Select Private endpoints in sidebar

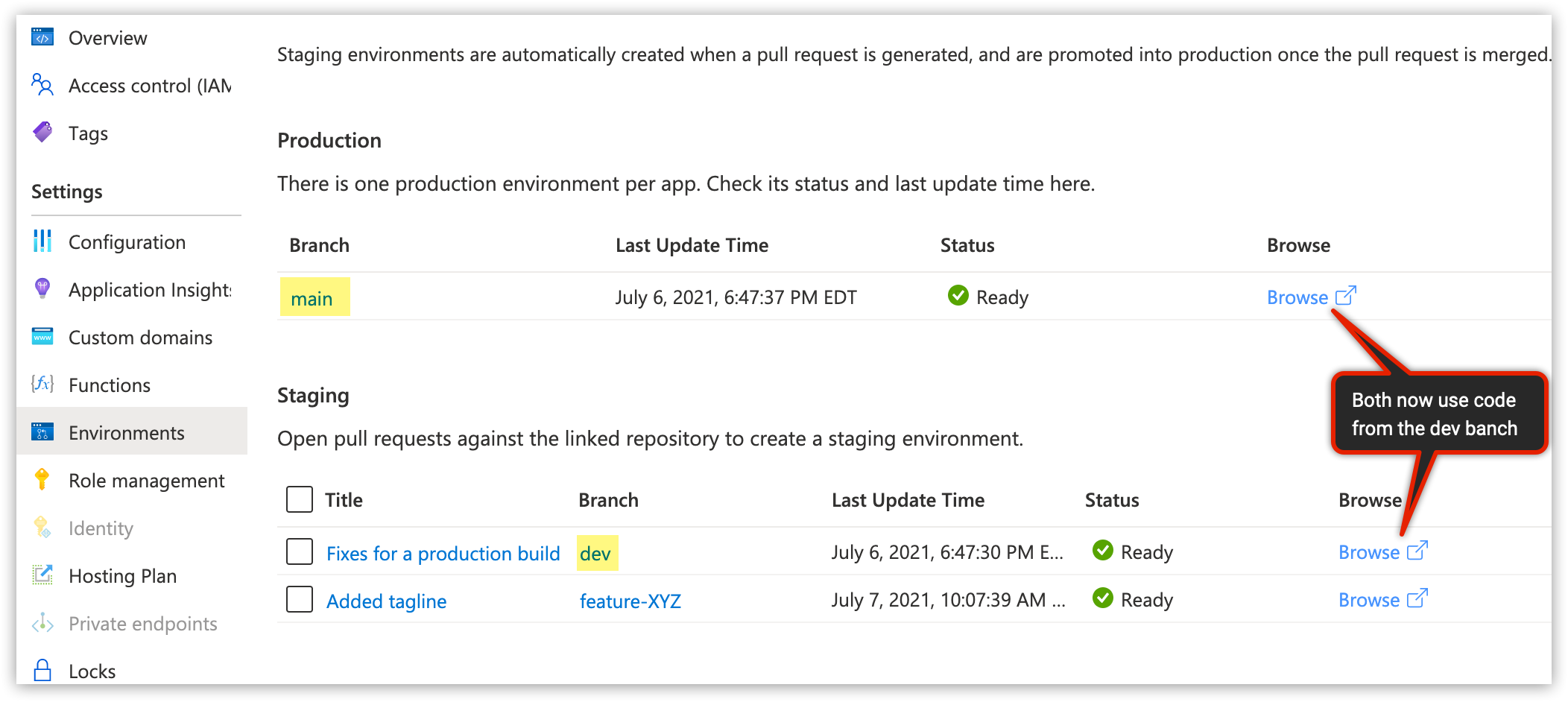tap(142, 623)
